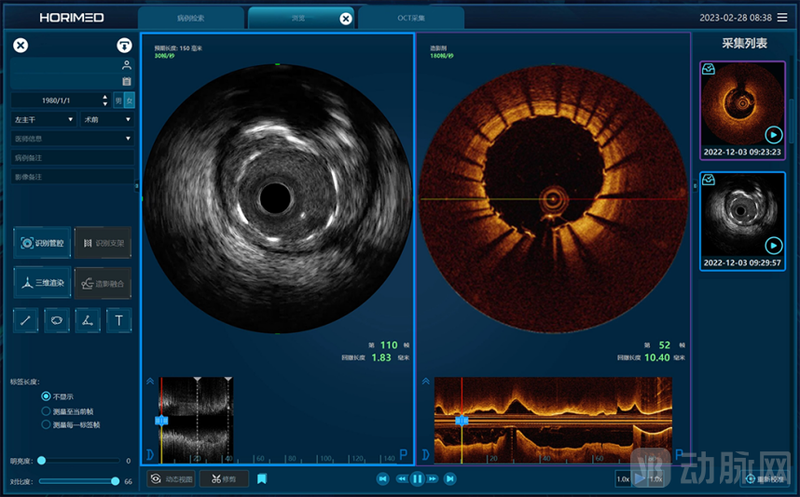Select the text annotation tool

[119, 321]
